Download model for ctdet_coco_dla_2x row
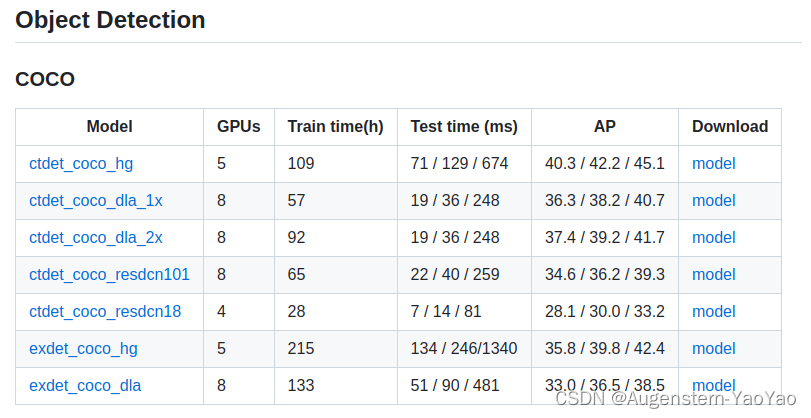The image size is (811, 418). point(713,237)
